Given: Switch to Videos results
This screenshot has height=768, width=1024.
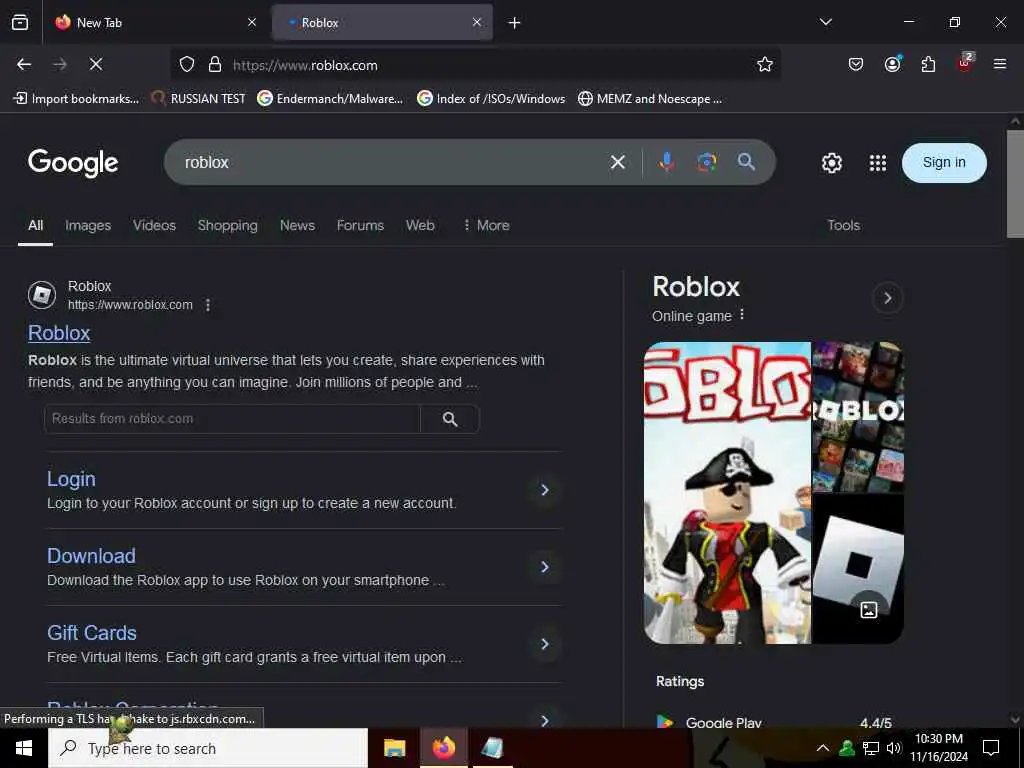Looking at the screenshot, I should click(x=154, y=225).
